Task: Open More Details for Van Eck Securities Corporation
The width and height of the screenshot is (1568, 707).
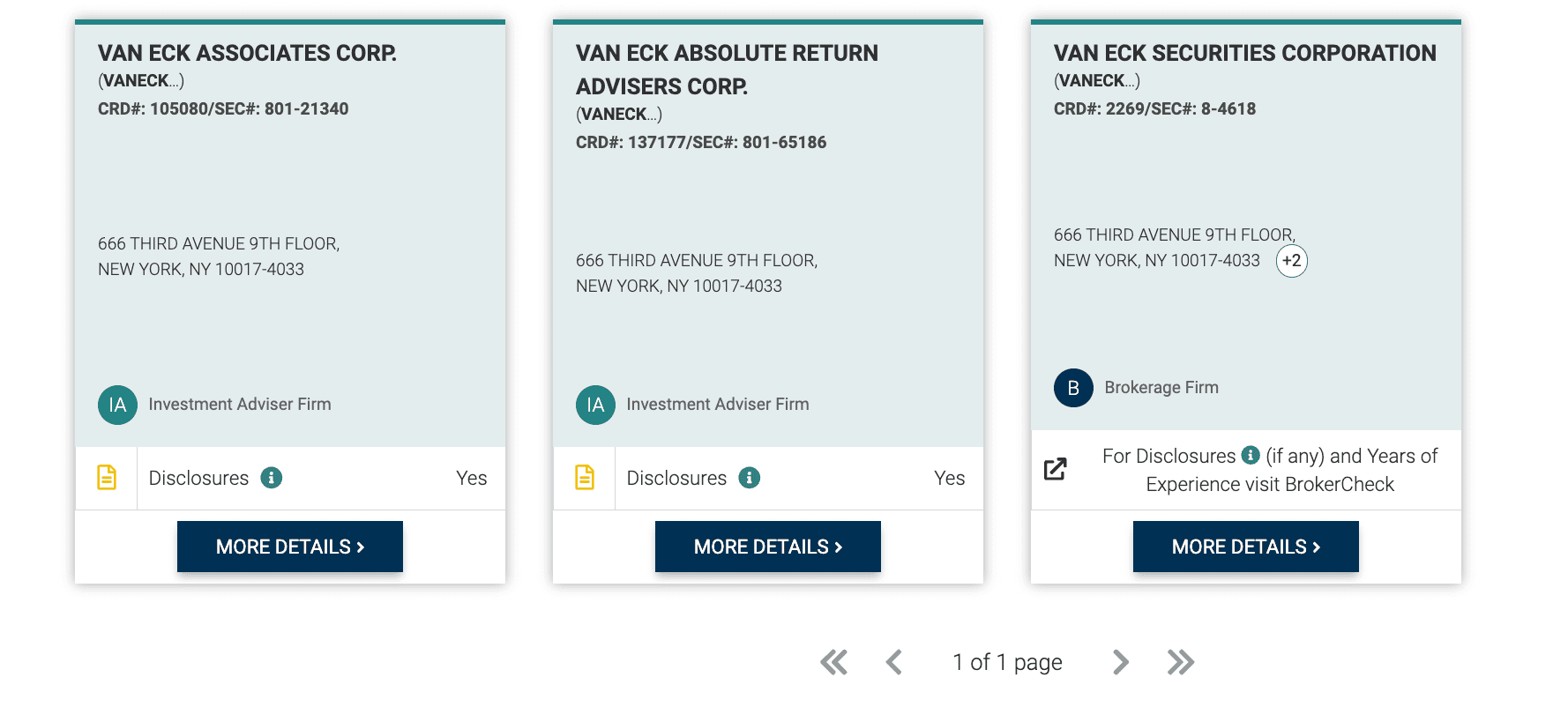Action: click(x=1246, y=547)
